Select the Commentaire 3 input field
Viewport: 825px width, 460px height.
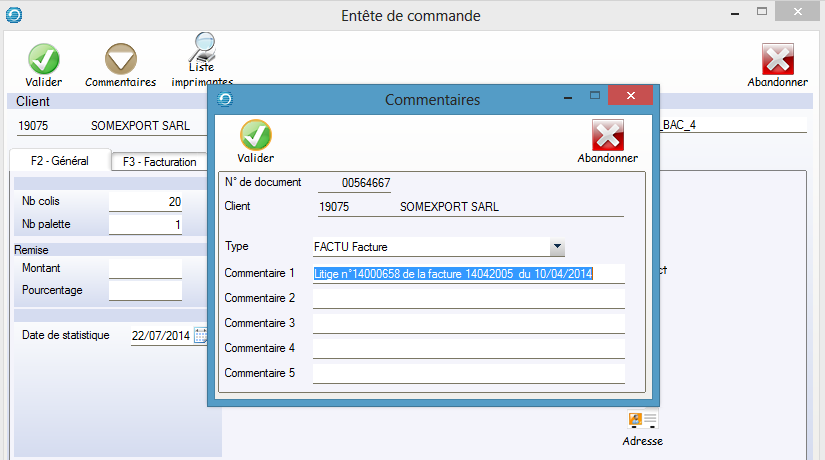(x=468, y=323)
